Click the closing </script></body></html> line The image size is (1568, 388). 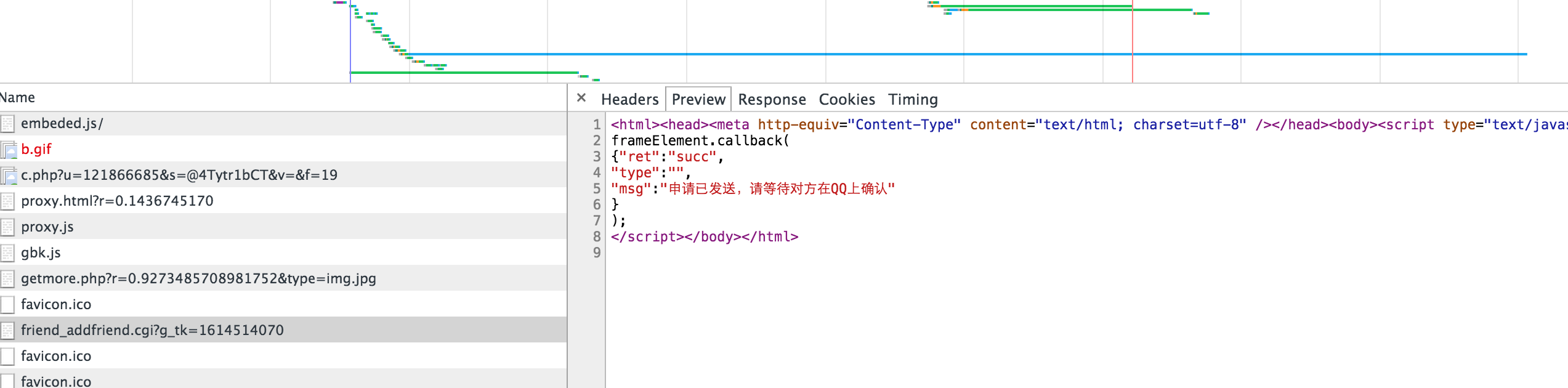(x=705, y=236)
